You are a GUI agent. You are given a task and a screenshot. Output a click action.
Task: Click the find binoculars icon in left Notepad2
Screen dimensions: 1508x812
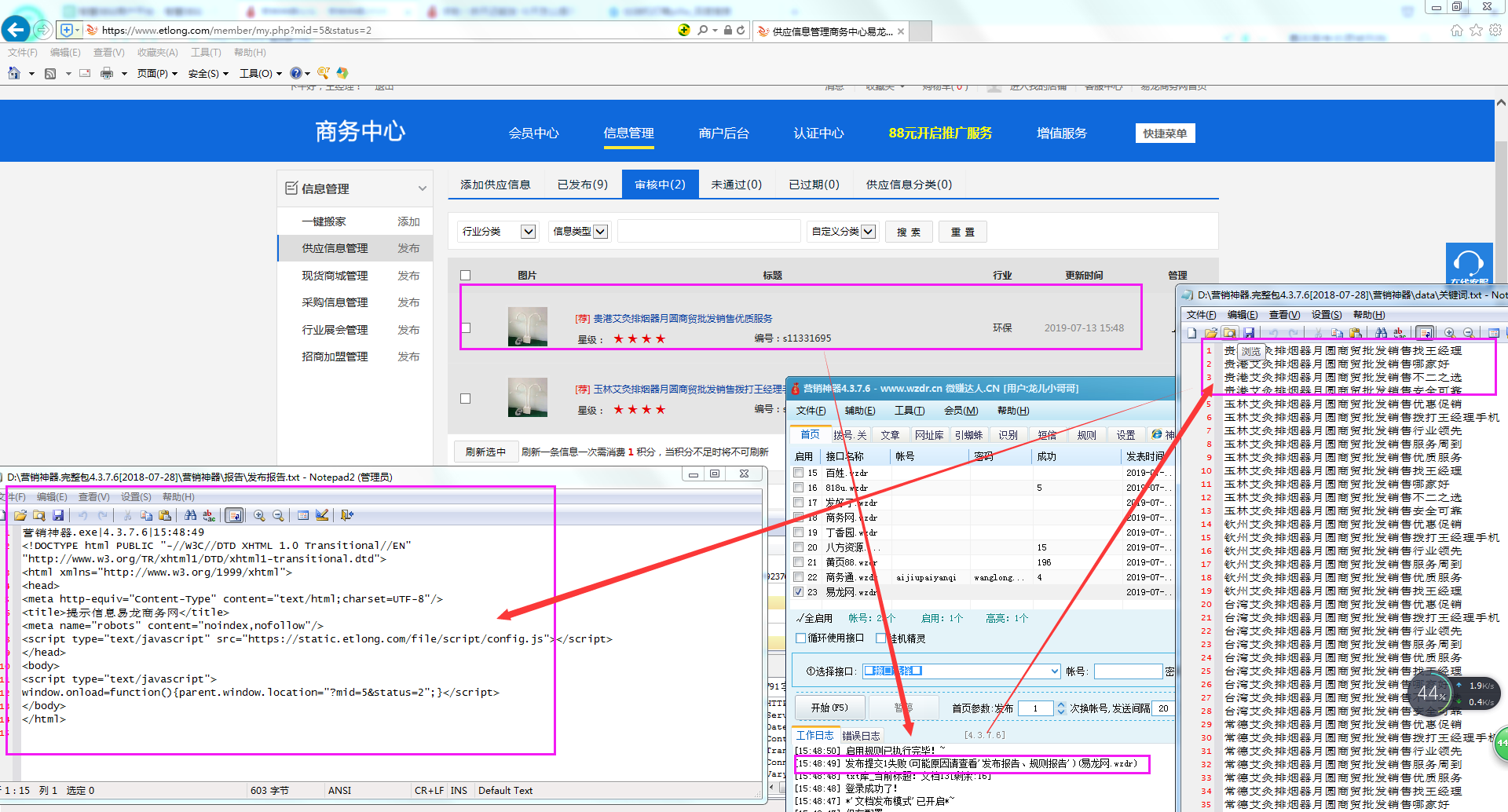pyautogui.click(x=190, y=515)
